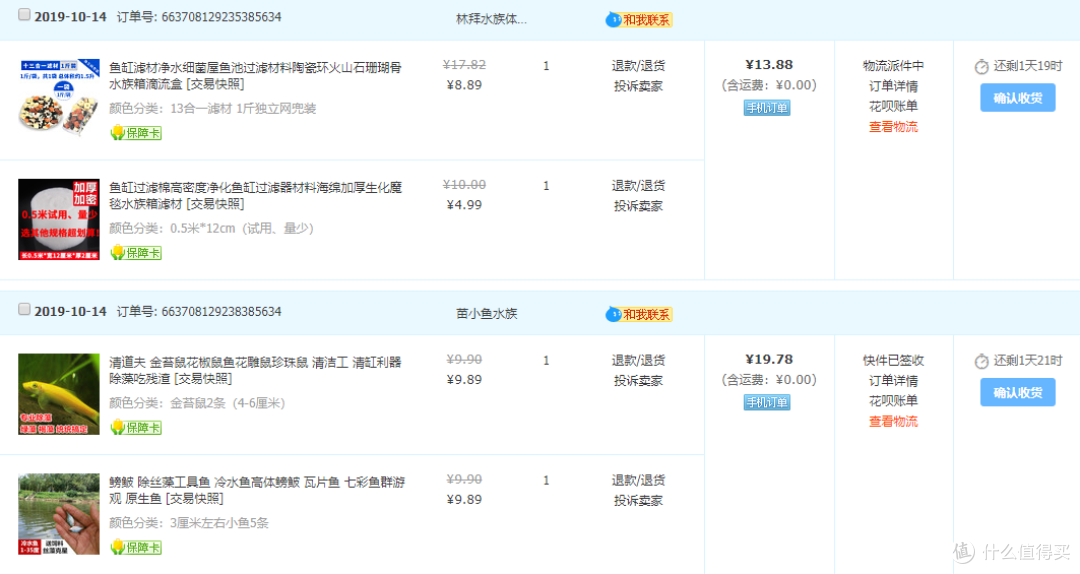Screen dimensions: 1080x574
Task: Click the order total ¥19.78
Action: click(769, 359)
